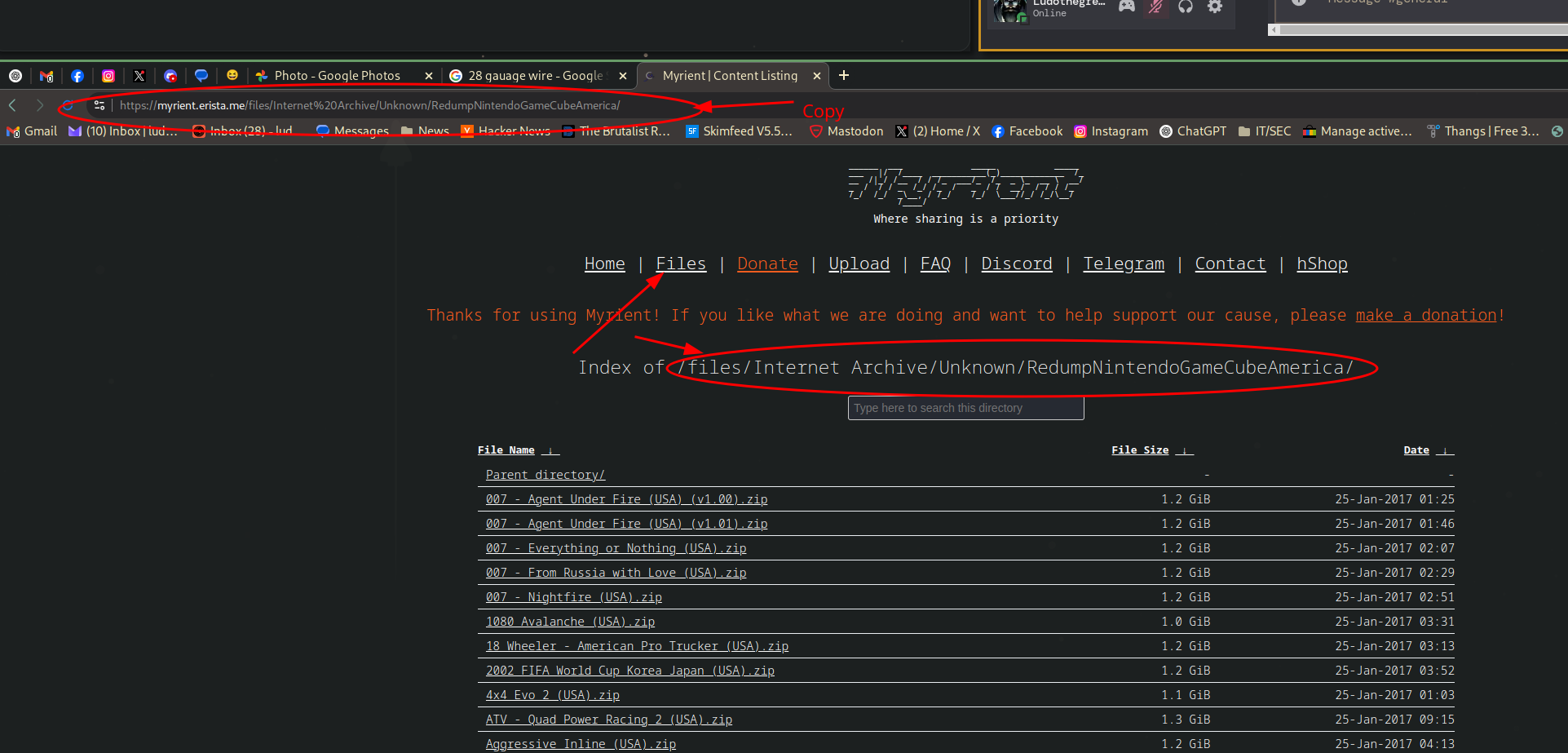Download 007 - Agent Under Fire (USA) (v1.00).zip
The image size is (1568, 753).
point(627,499)
